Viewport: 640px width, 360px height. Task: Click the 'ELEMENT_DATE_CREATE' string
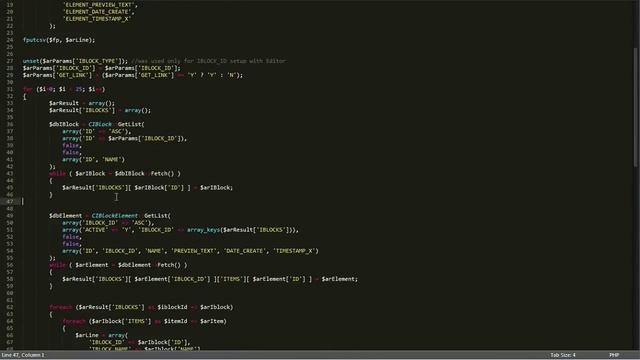(x=97, y=12)
